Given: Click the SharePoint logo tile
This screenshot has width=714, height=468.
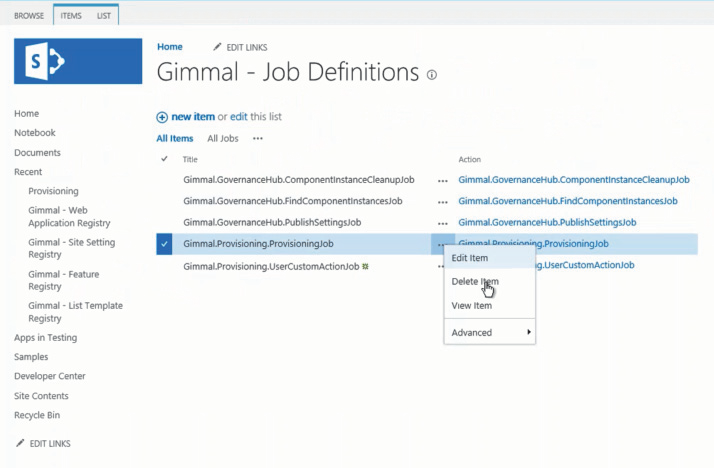Looking at the screenshot, I should [78, 61].
